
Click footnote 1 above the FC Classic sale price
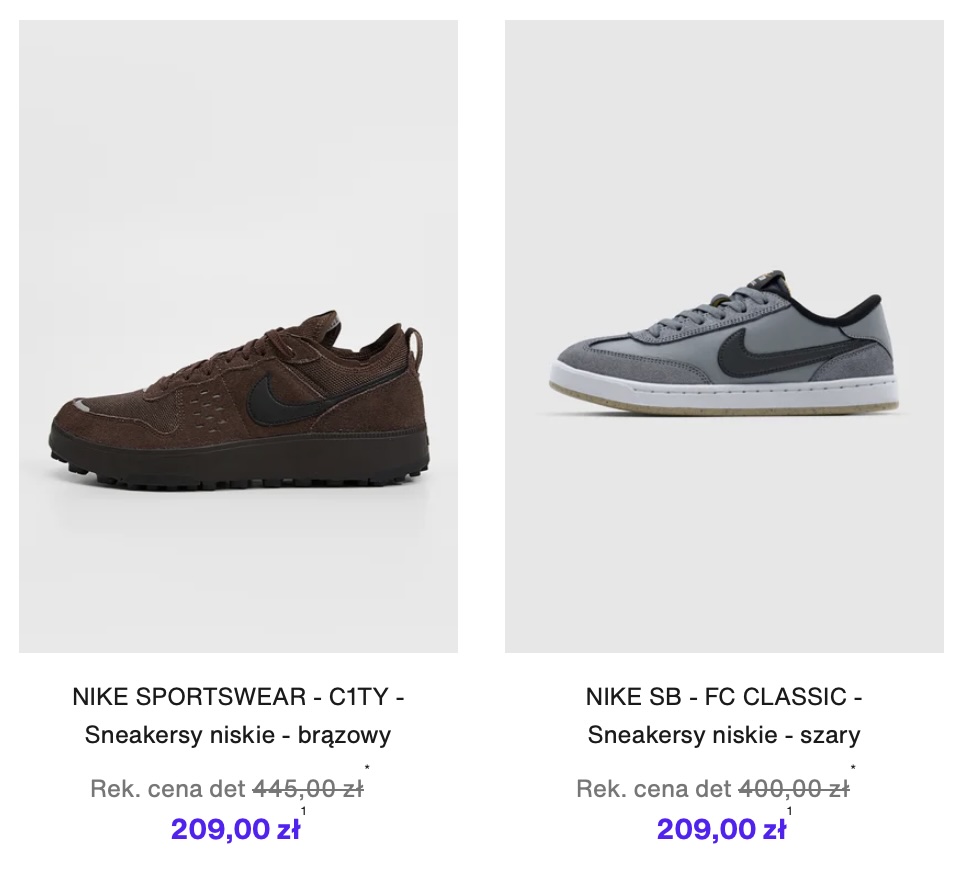[789, 811]
